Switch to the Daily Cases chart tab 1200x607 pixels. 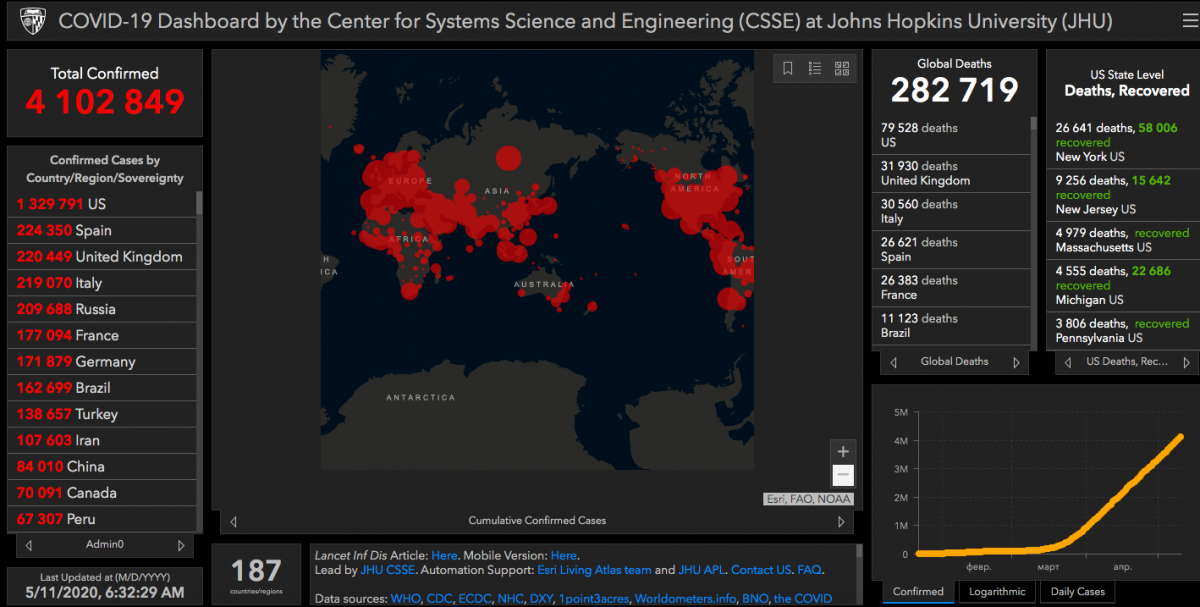(x=1077, y=592)
